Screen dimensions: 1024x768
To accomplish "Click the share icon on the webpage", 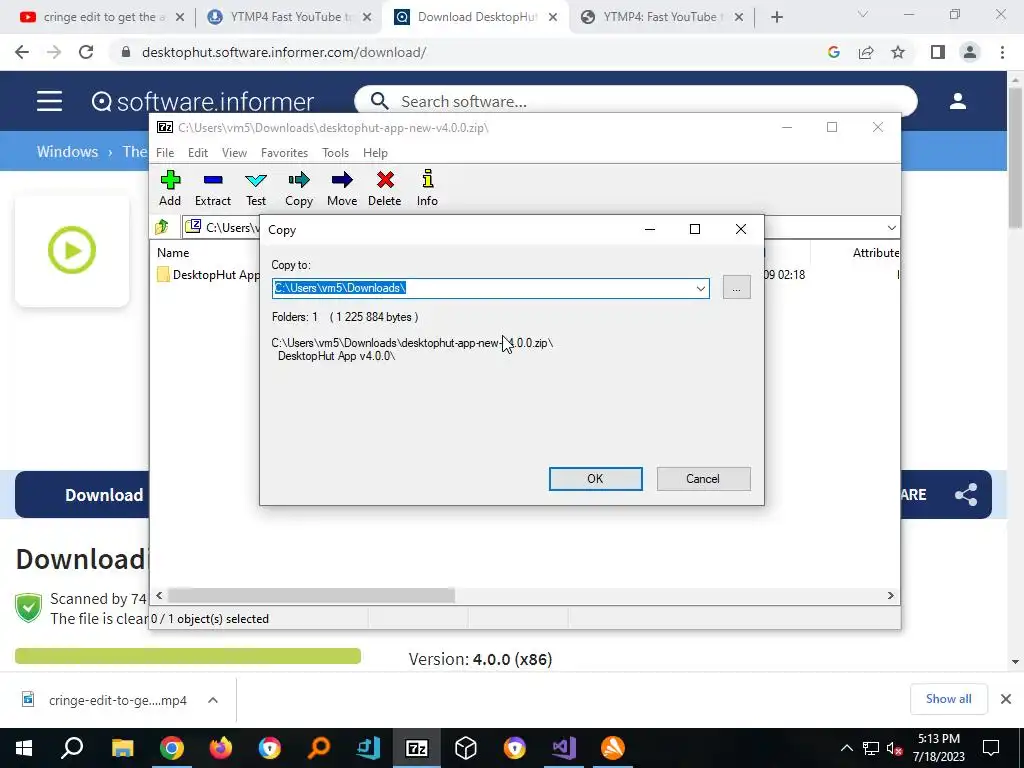I will 966,494.
